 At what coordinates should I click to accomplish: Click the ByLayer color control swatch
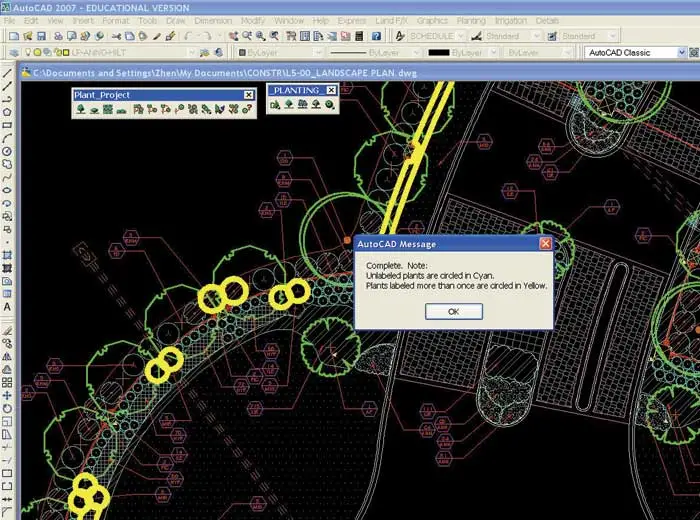(243, 52)
